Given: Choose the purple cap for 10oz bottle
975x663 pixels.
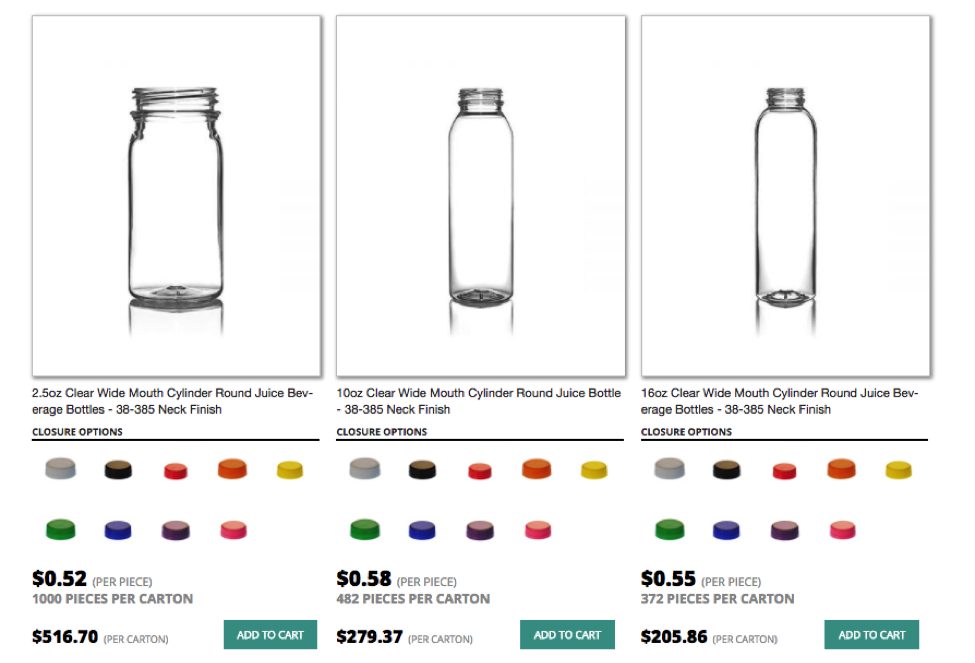Looking at the screenshot, I should 480,530.
